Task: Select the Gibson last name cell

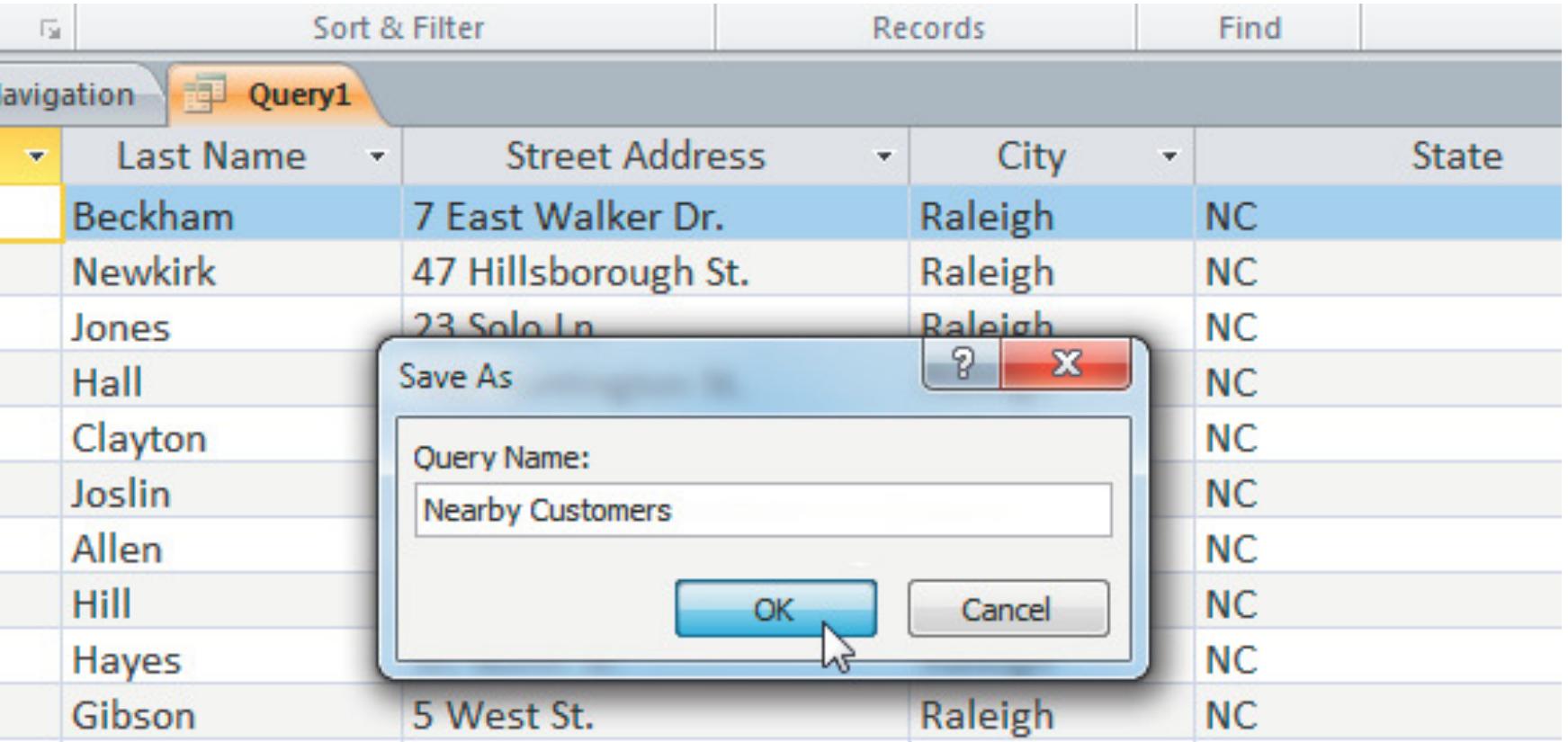Action: (x=232, y=715)
